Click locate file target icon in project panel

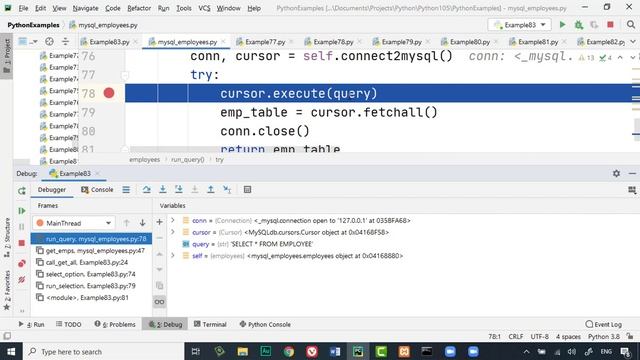tap(49, 42)
